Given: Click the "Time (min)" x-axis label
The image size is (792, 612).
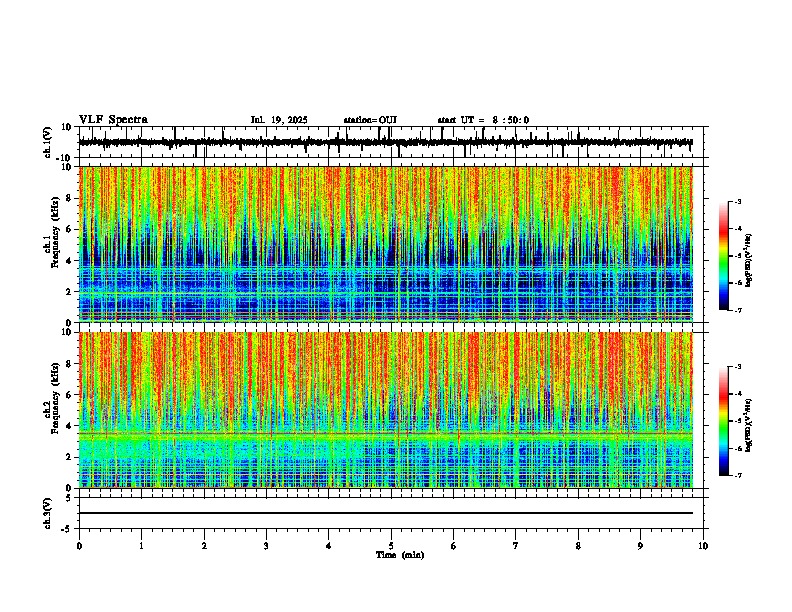Looking at the screenshot, I should coord(400,555).
